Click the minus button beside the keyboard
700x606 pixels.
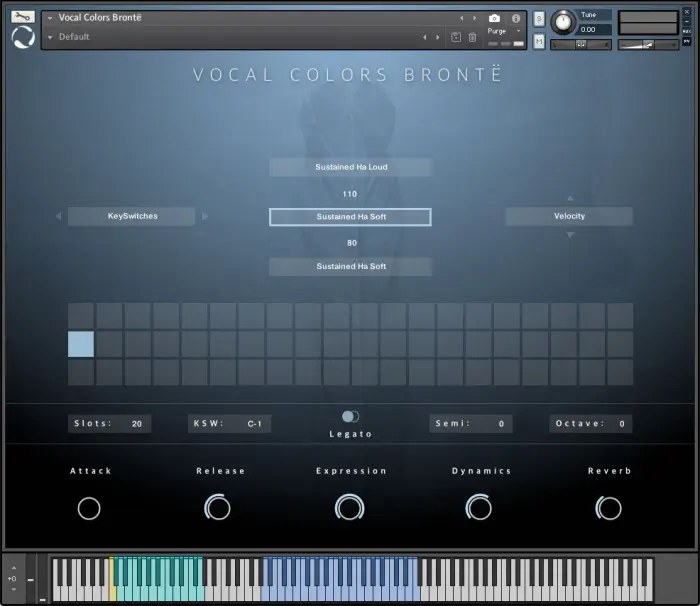click(30, 580)
